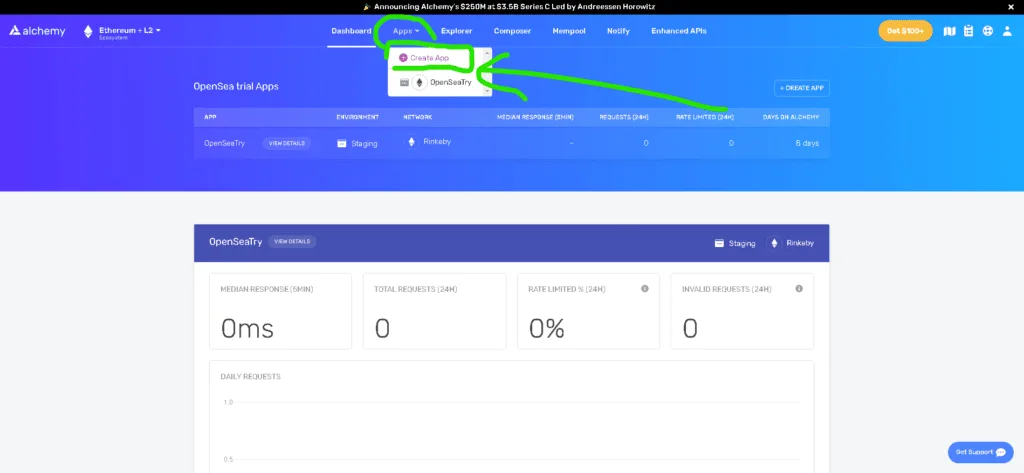Viewport: 1024px width, 473px height.
Task: Click the REQUESTS (24H) column header
Action: [624, 117]
